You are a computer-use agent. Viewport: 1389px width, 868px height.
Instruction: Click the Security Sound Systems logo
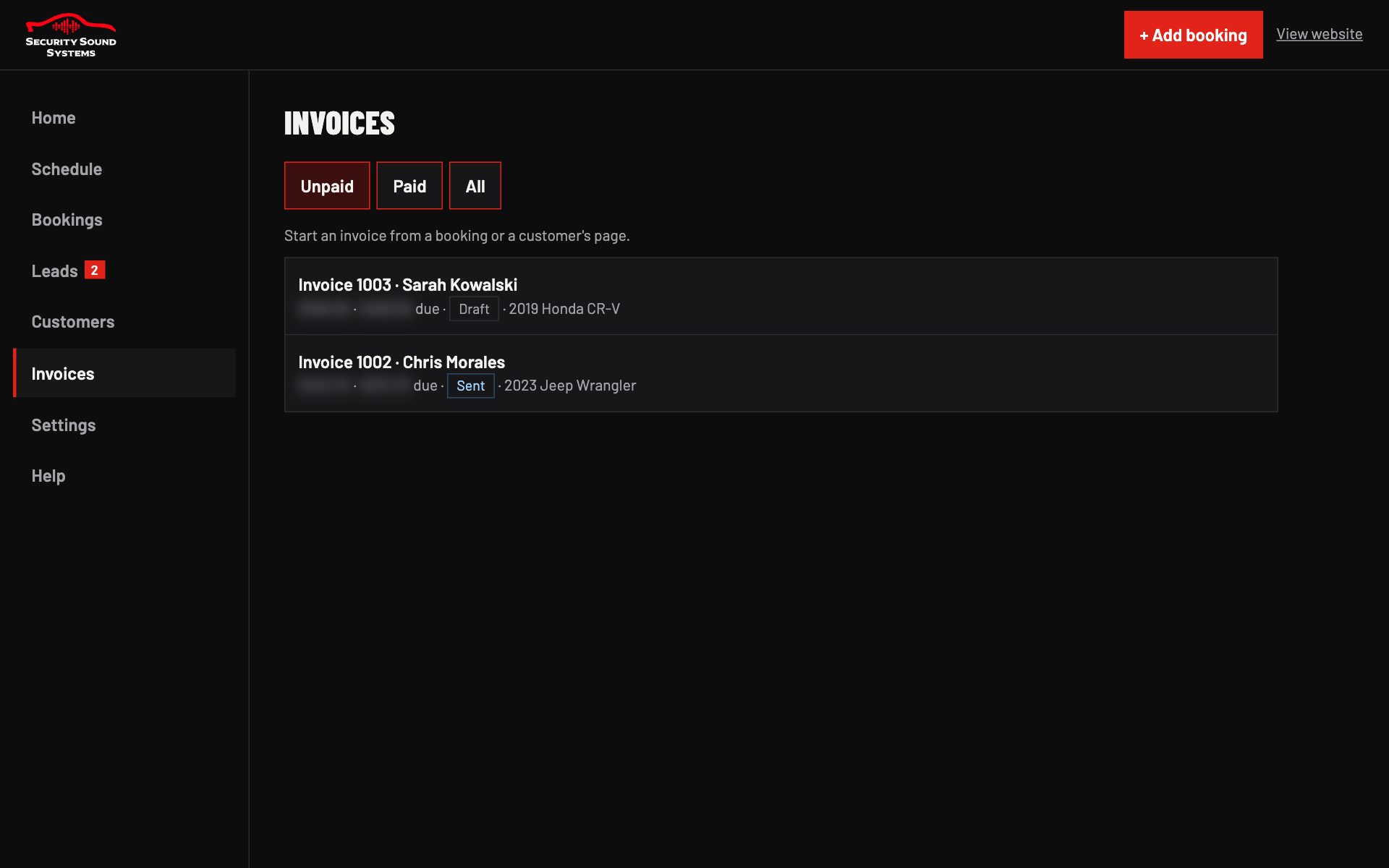click(x=71, y=35)
